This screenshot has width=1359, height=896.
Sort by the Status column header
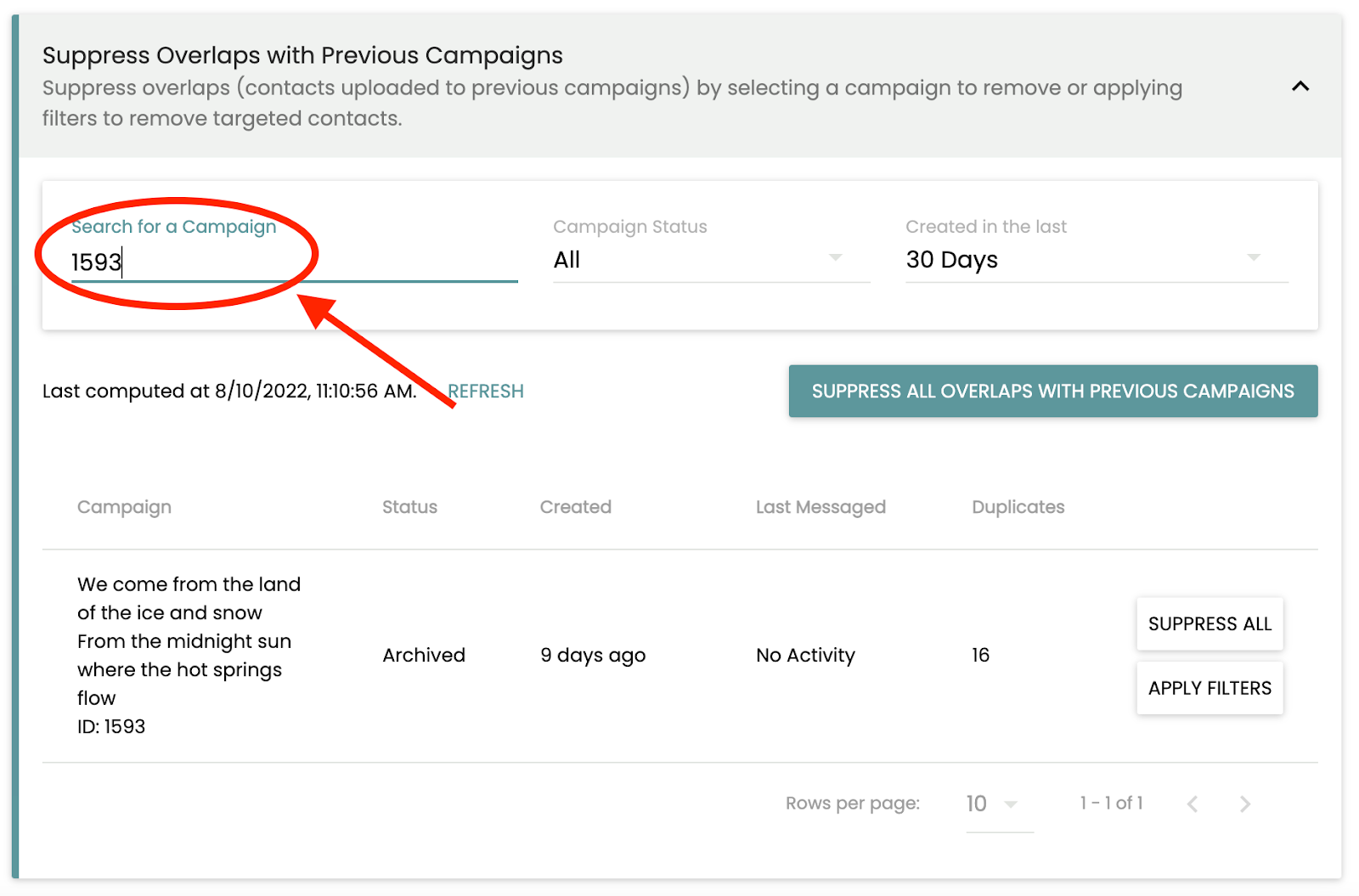click(409, 507)
